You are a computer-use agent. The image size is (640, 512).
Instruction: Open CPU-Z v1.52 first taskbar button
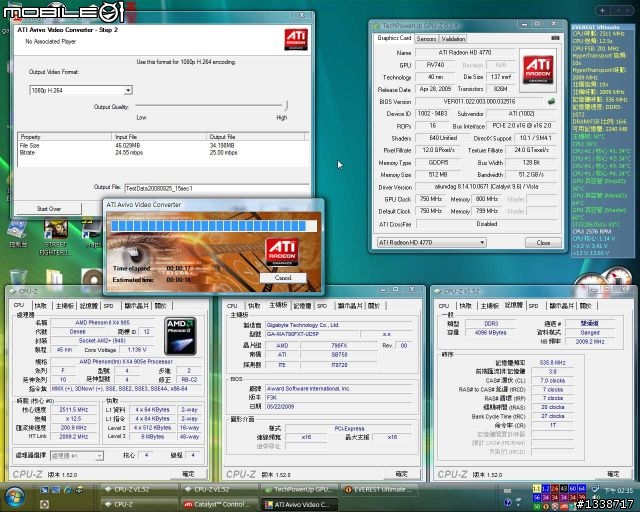click(140, 489)
